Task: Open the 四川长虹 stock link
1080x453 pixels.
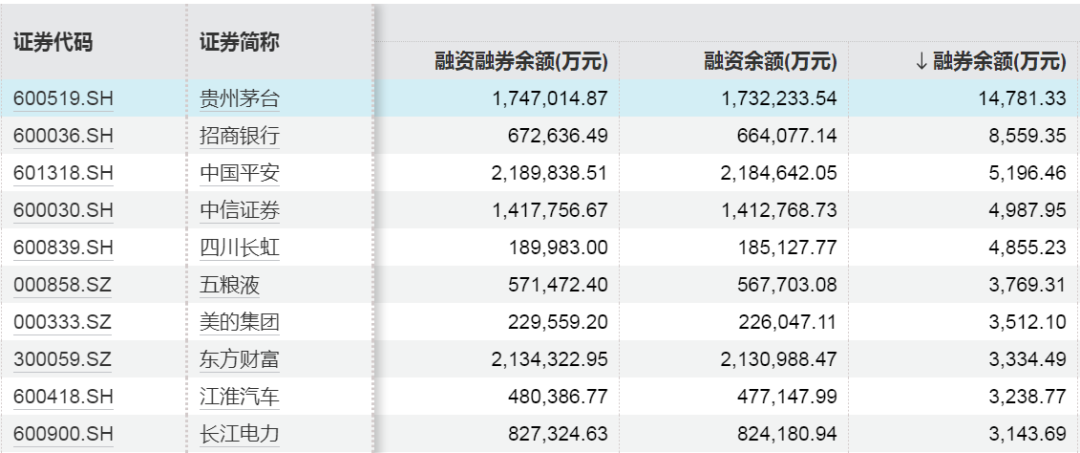Action: coord(239,247)
